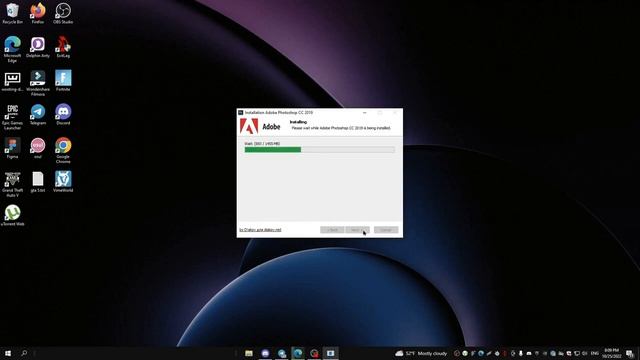
Task: Open the link at installer bottom-left
Action: 260,230
